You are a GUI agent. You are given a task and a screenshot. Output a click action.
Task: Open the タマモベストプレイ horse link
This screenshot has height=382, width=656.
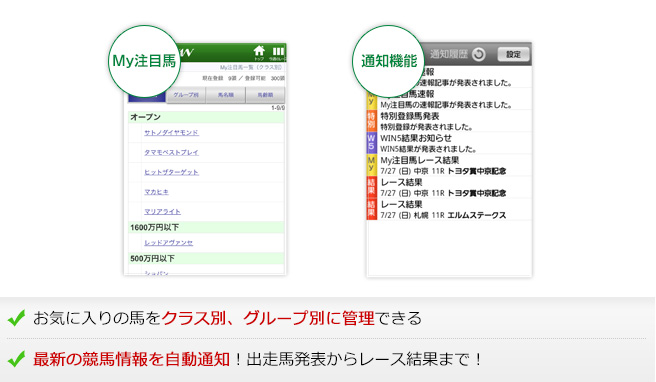point(172,152)
